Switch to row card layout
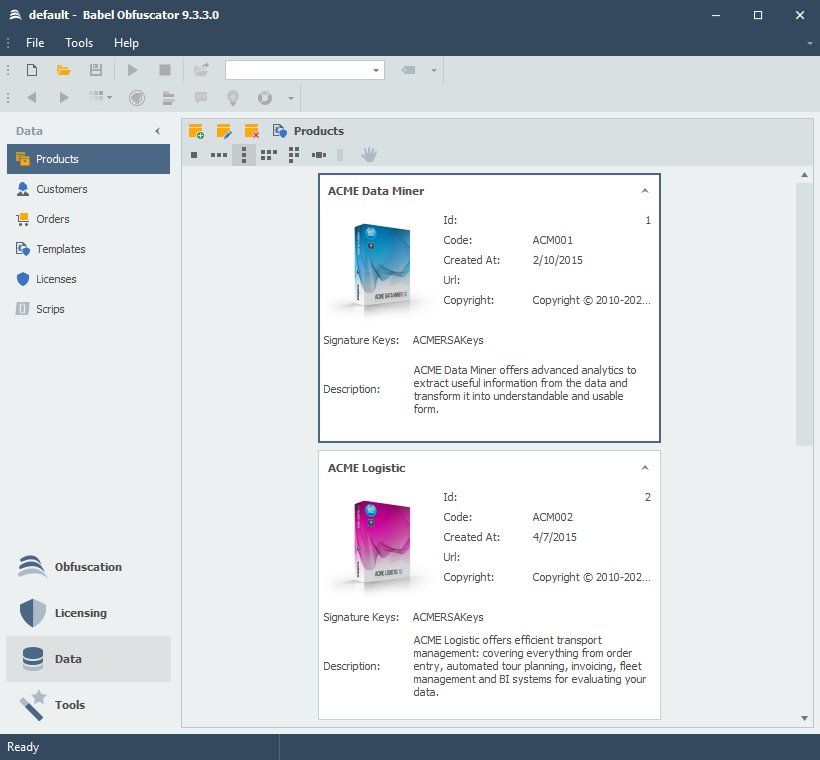Image resolution: width=820 pixels, height=760 pixels. pos(219,155)
